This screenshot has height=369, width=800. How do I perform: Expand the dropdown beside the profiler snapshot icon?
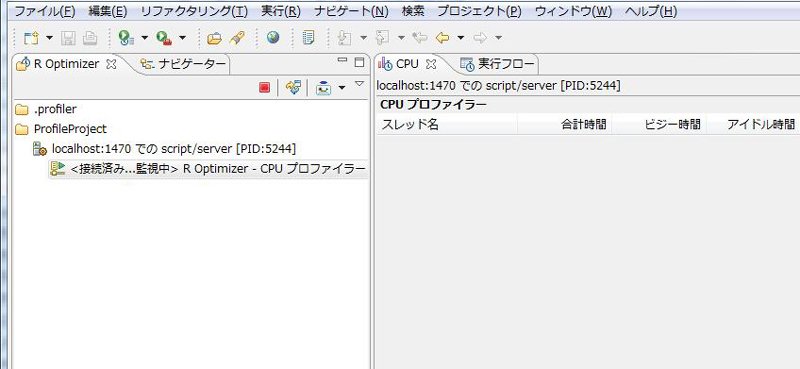coord(342,88)
